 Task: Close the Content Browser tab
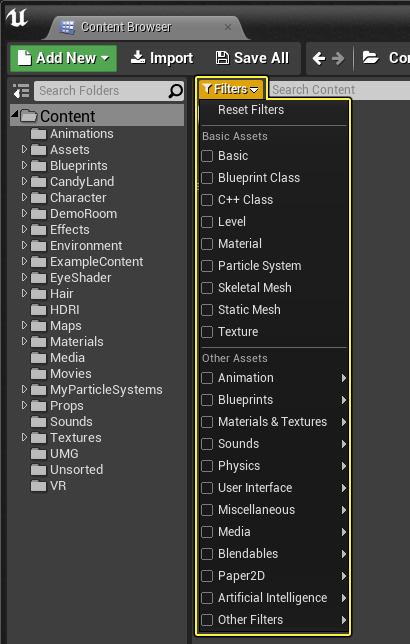[x=228, y=27]
